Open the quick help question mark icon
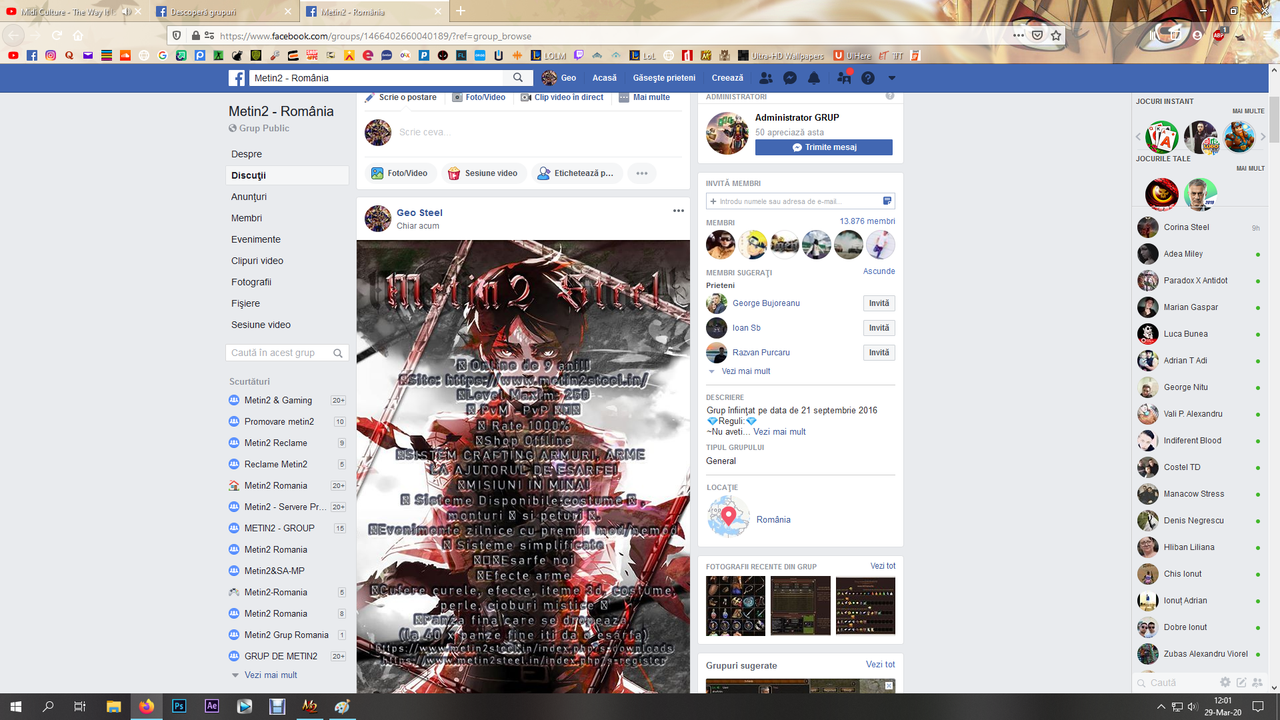The width and height of the screenshot is (1280, 720). coord(868,78)
